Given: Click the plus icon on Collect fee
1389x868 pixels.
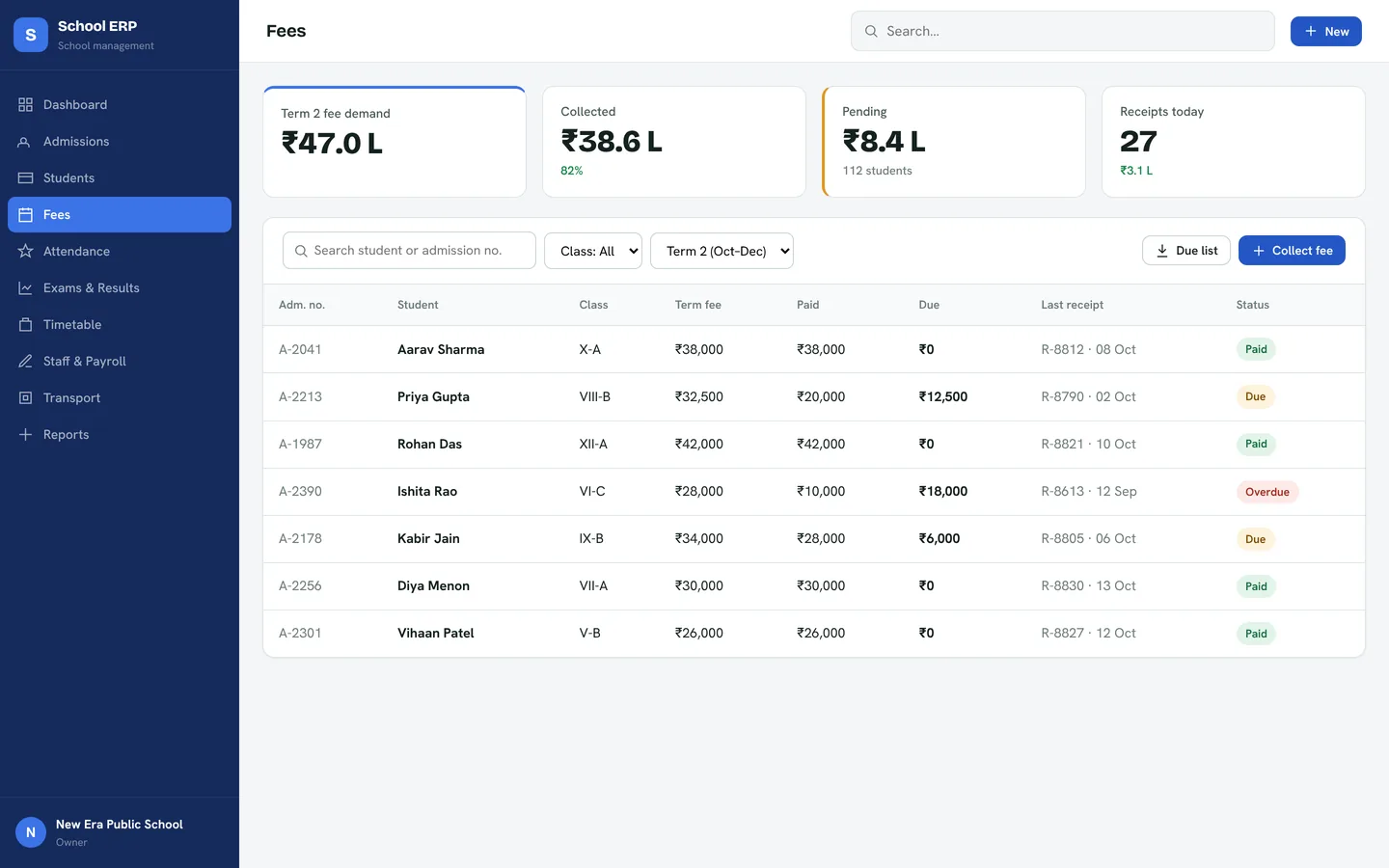Looking at the screenshot, I should pos(1259,251).
